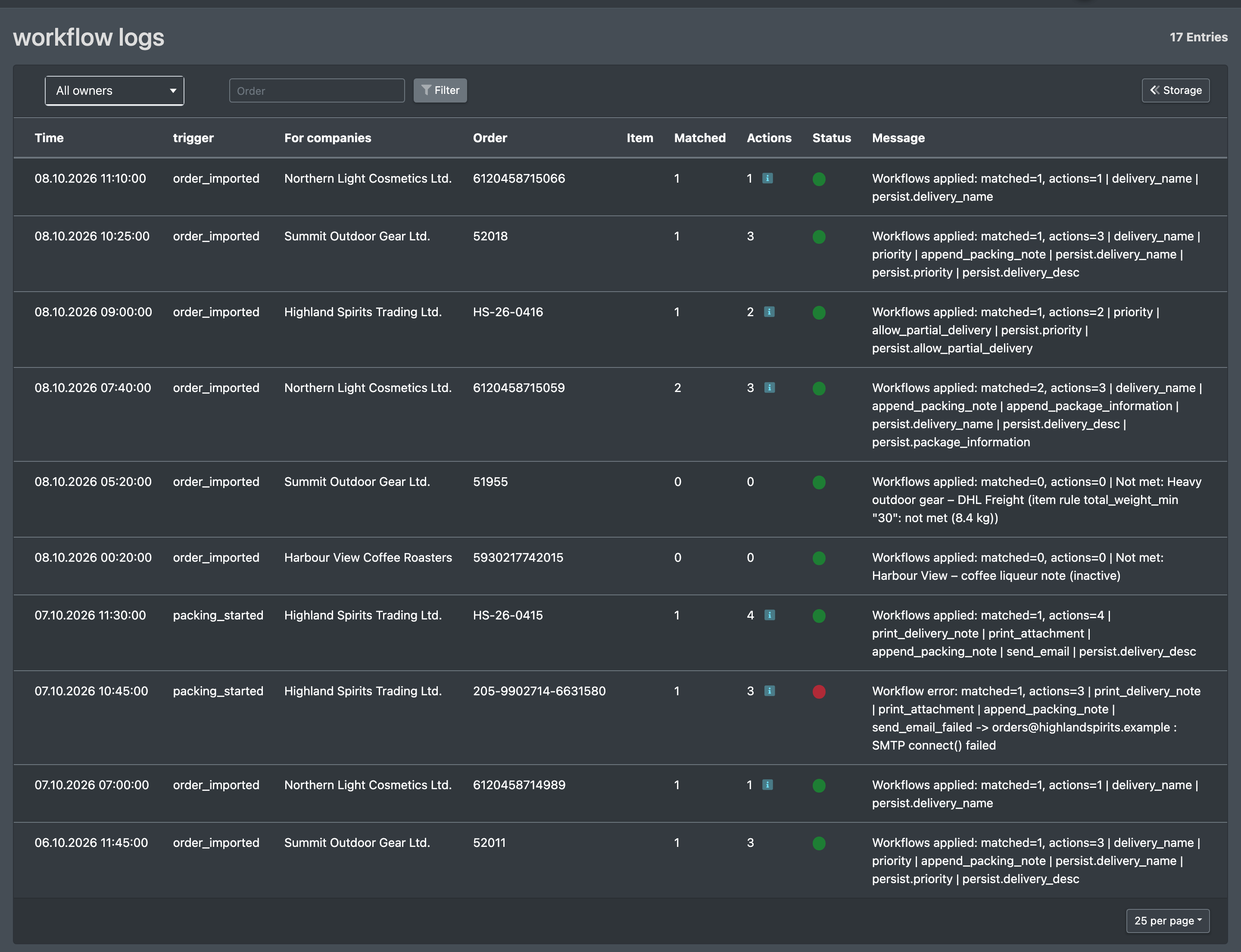Click timestamp 08.10.2026 09:00:00
This screenshot has height=952, width=1241.
point(93,312)
